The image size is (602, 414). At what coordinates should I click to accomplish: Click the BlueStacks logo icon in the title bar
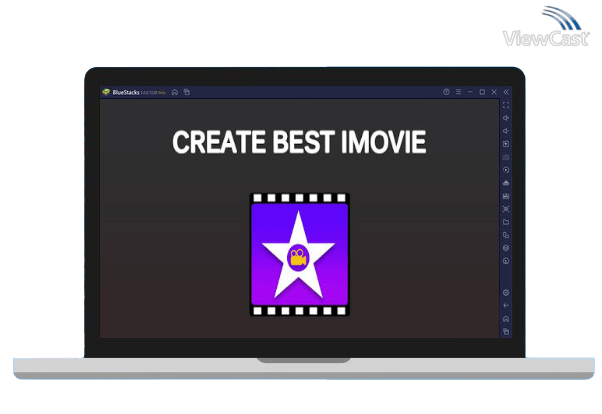tap(106, 92)
